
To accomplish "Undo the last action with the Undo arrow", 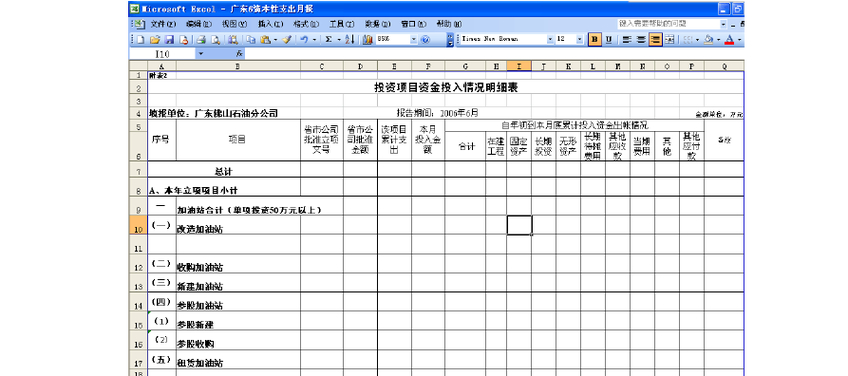I will pyautogui.click(x=304, y=39).
